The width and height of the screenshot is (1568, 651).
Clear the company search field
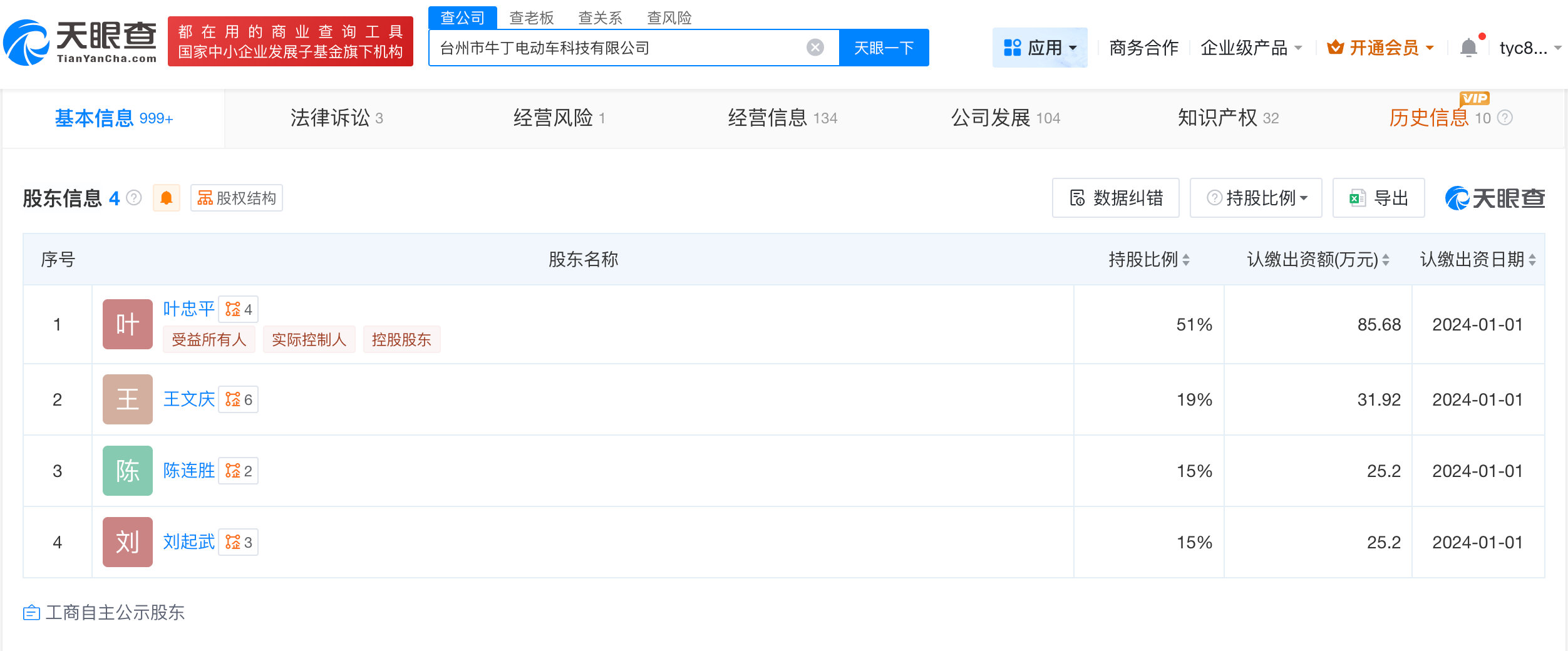815,48
